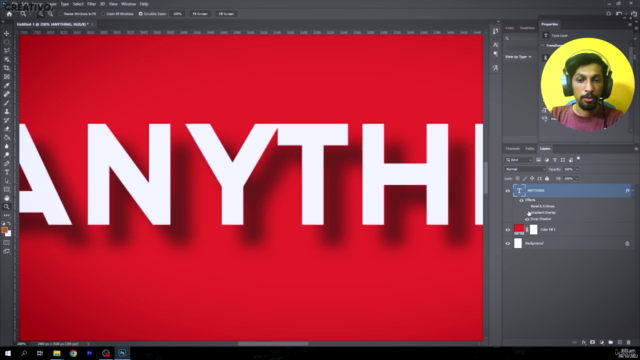This screenshot has width=640, height=360.
Task: Open the Window menu
Action: (128, 4)
